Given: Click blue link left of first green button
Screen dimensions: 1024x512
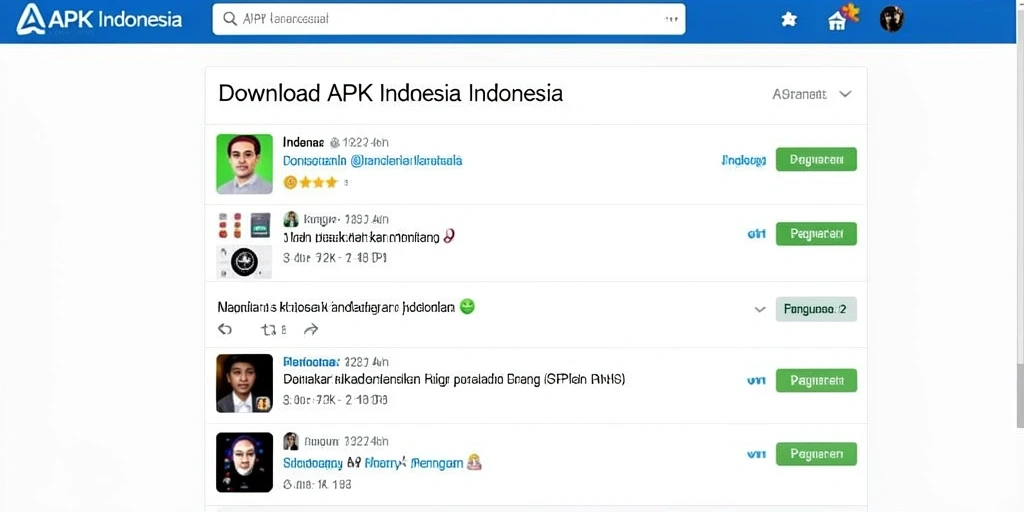Looking at the screenshot, I should click(744, 160).
